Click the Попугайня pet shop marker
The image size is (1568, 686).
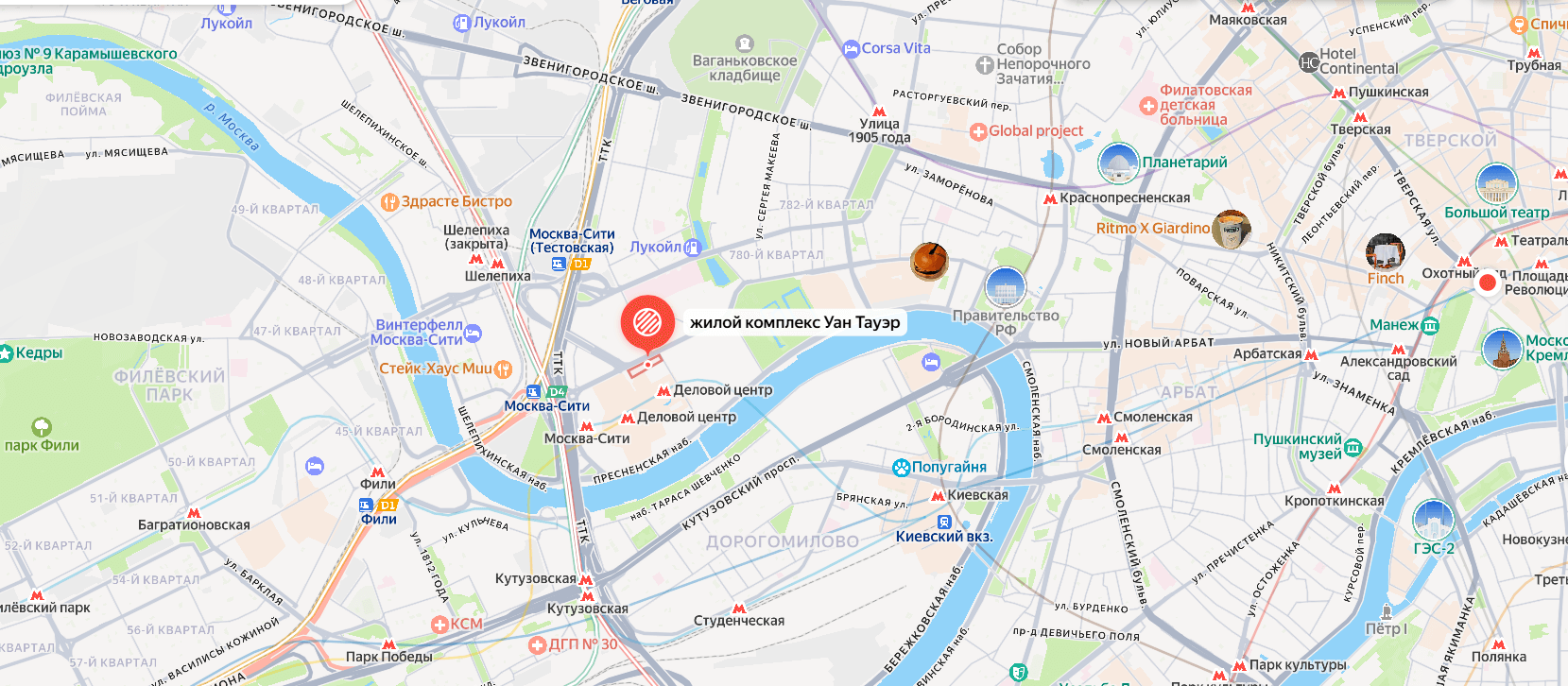click(x=902, y=467)
